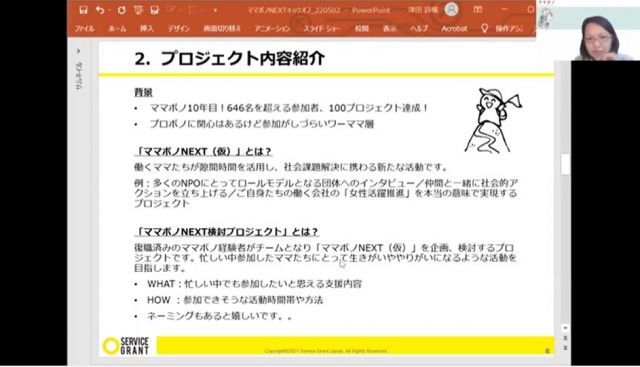Click the 操作アシスト search field
The height and width of the screenshot is (367, 640).
coord(509,29)
